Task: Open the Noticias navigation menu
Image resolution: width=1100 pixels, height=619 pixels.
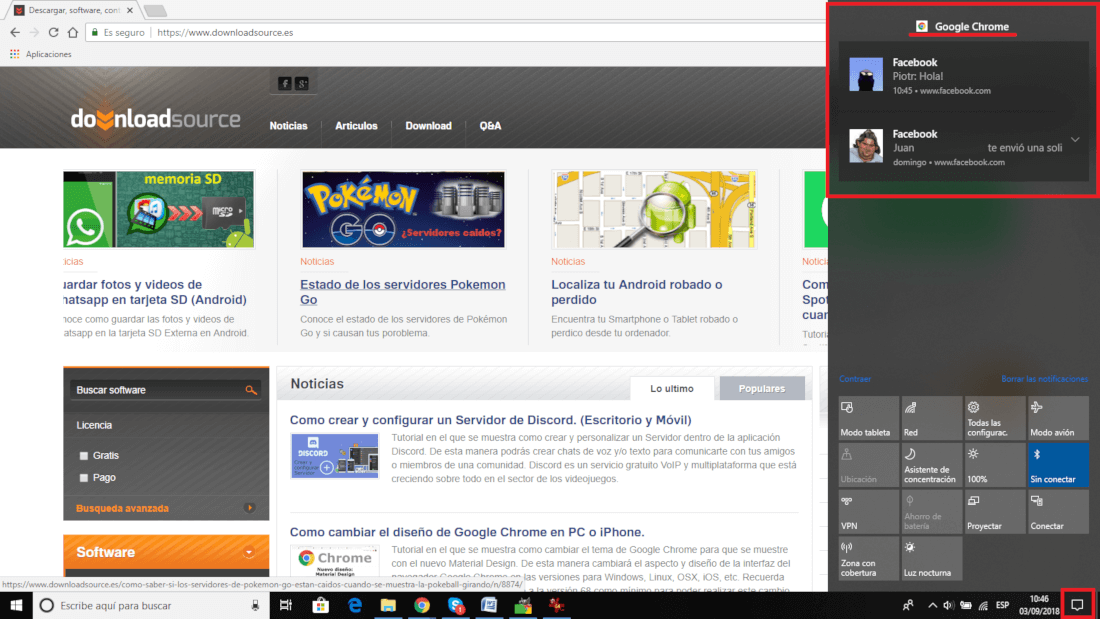Action: pos(288,126)
